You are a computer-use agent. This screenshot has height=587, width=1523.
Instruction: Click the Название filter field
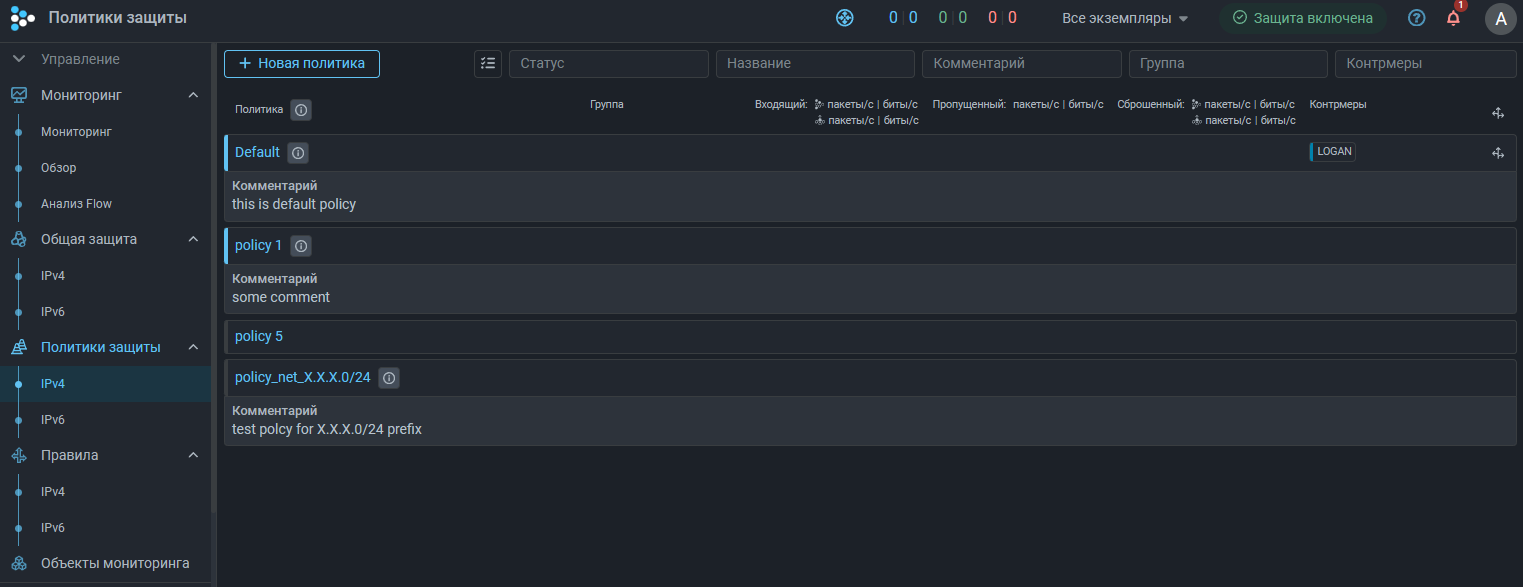pyautogui.click(x=815, y=64)
